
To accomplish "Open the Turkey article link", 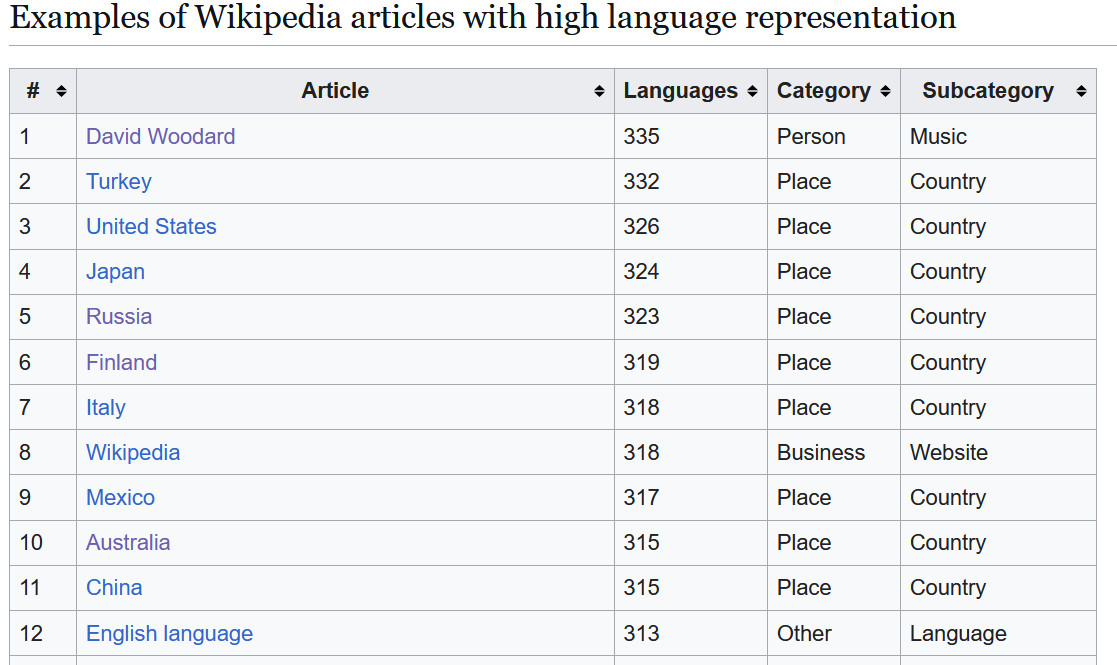I will [119, 182].
